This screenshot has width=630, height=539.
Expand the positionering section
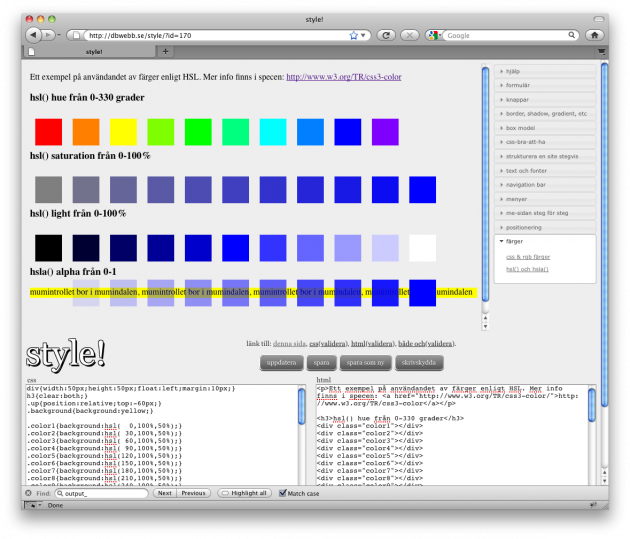coord(545,227)
